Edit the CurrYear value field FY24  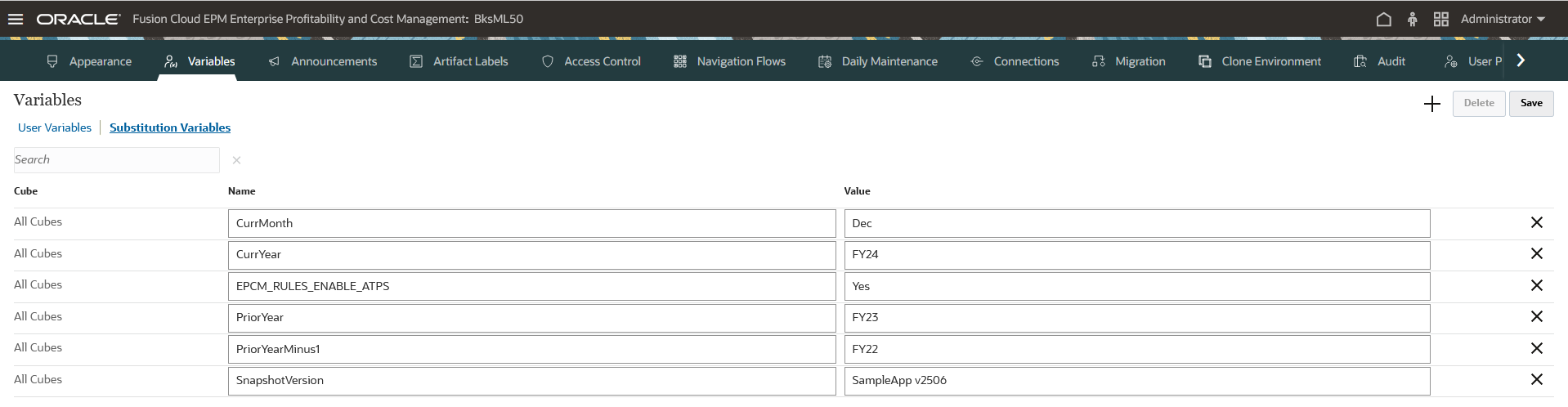pyautogui.click(x=1137, y=255)
